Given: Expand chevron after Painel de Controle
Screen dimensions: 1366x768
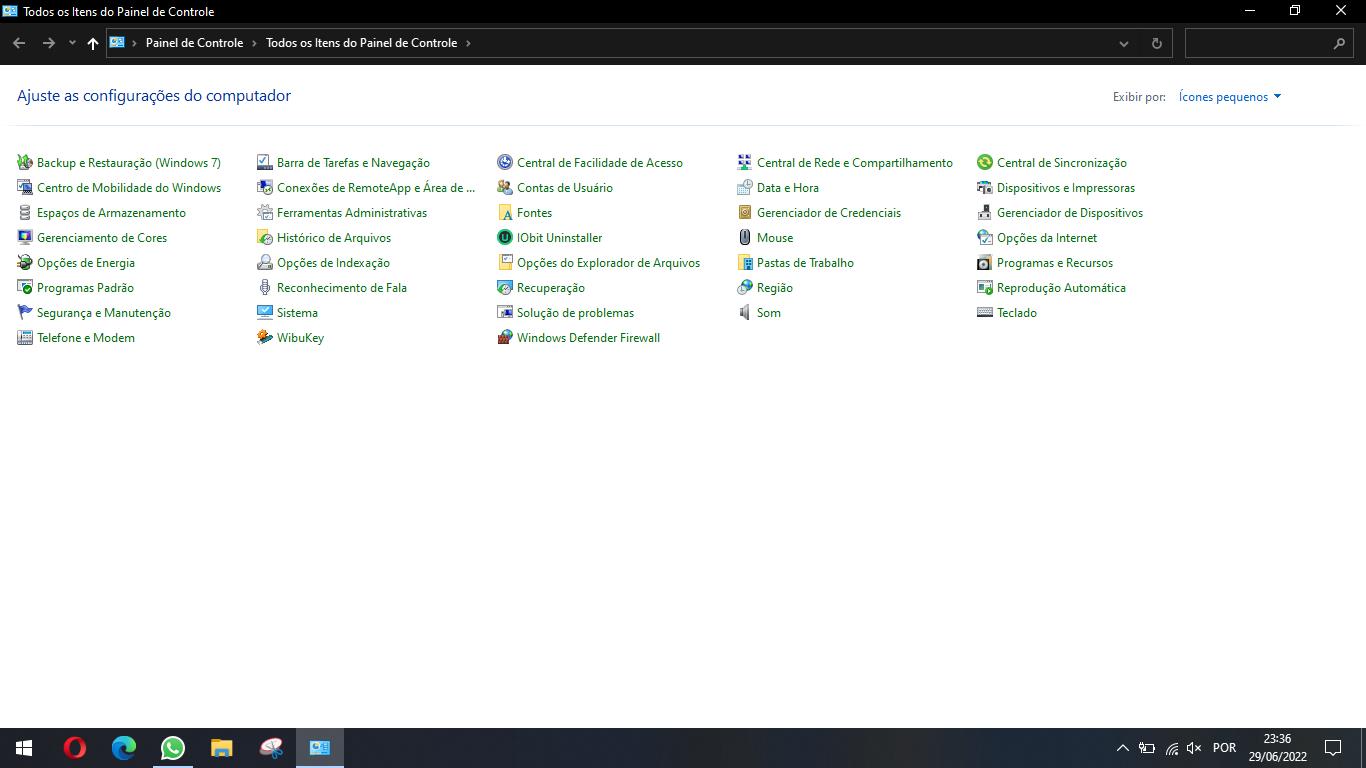Looking at the screenshot, I should pos(255,43).
